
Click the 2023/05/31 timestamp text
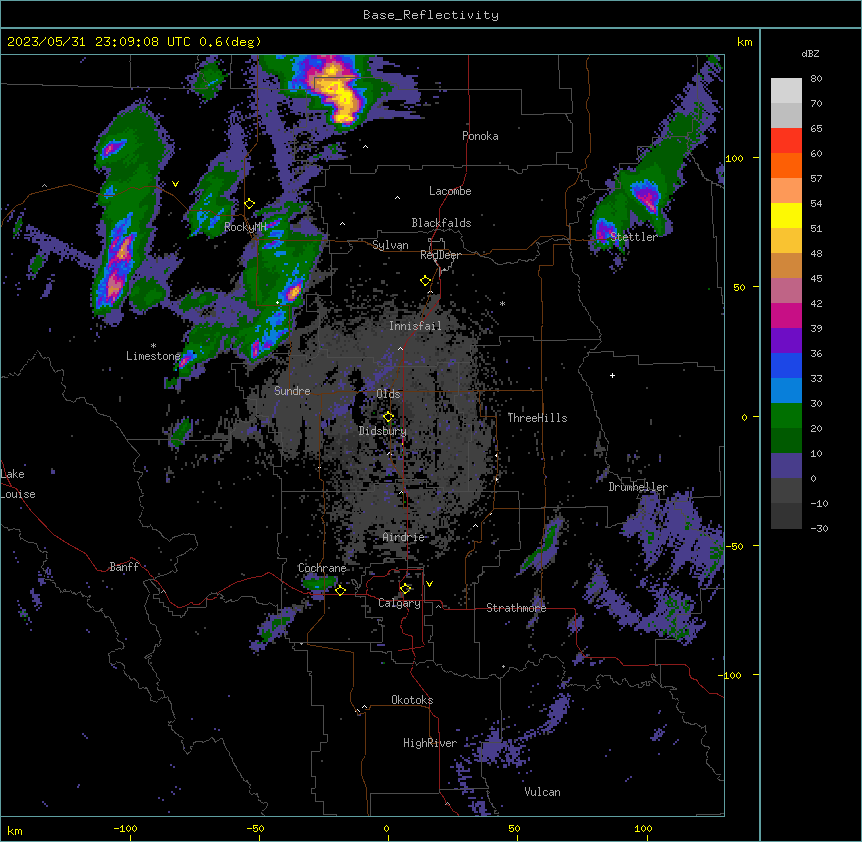point(134,42)
